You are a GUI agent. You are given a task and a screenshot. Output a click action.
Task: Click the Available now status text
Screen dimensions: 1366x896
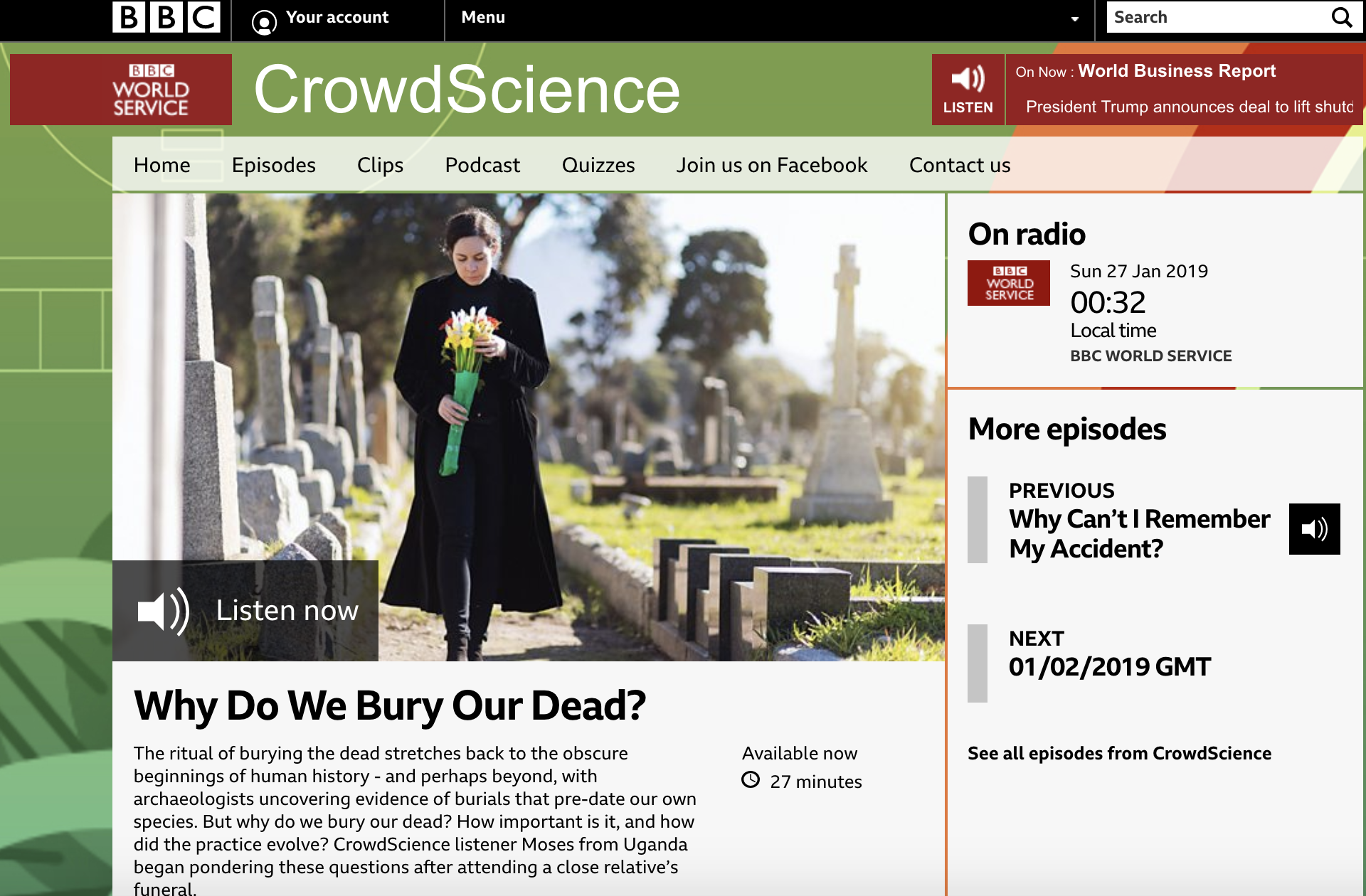pyautogui.click(x=800, y=753)
